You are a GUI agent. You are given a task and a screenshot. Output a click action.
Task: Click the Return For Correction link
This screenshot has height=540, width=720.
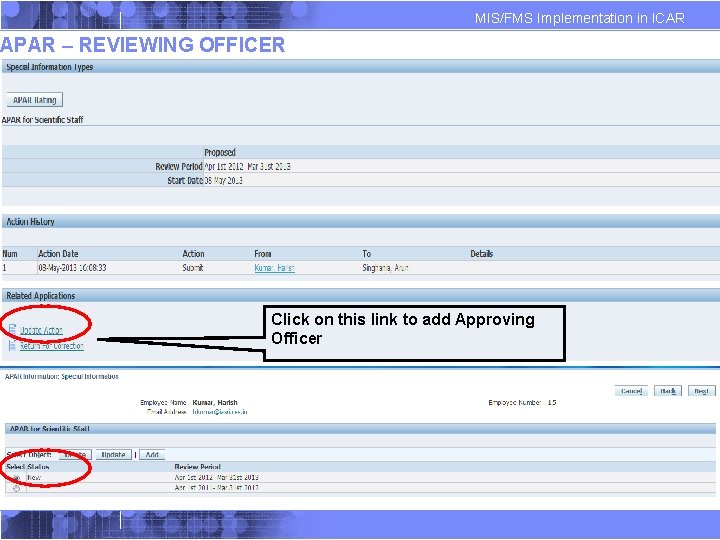51,346
